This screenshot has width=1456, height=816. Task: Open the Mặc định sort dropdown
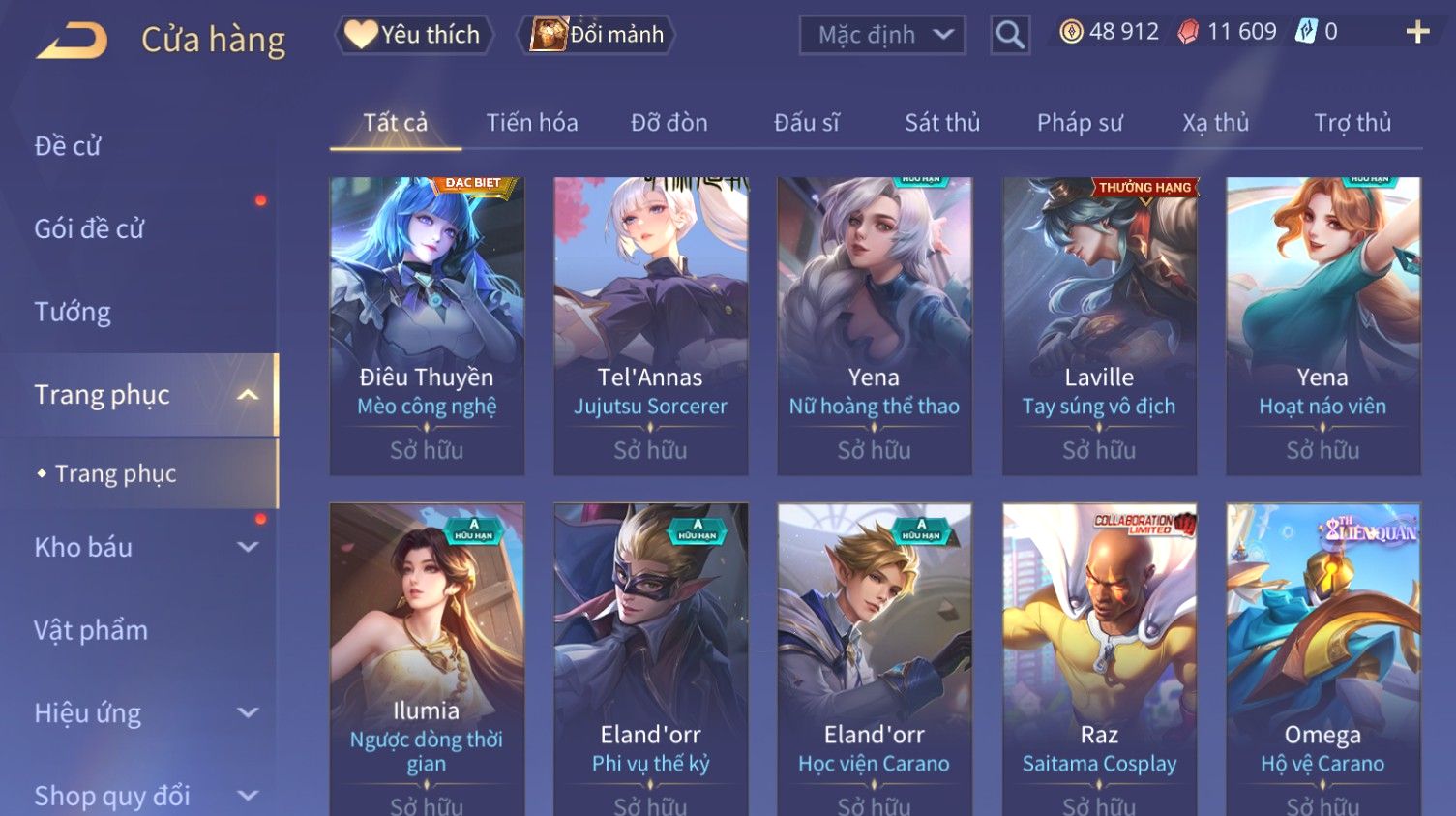point(882,35)
